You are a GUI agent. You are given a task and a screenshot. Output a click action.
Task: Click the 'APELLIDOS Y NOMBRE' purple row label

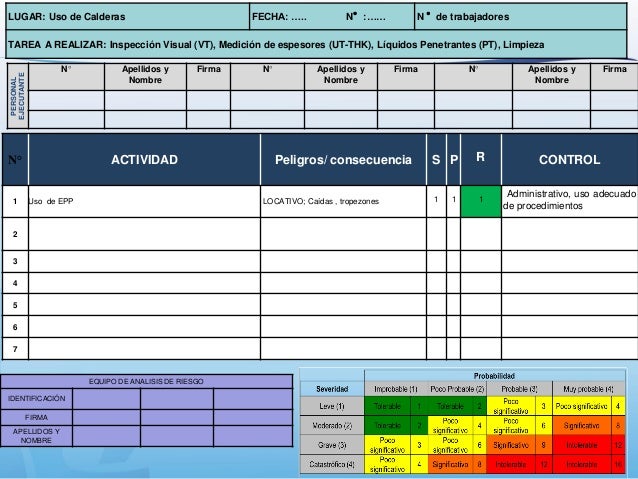[x=37, y=436]
